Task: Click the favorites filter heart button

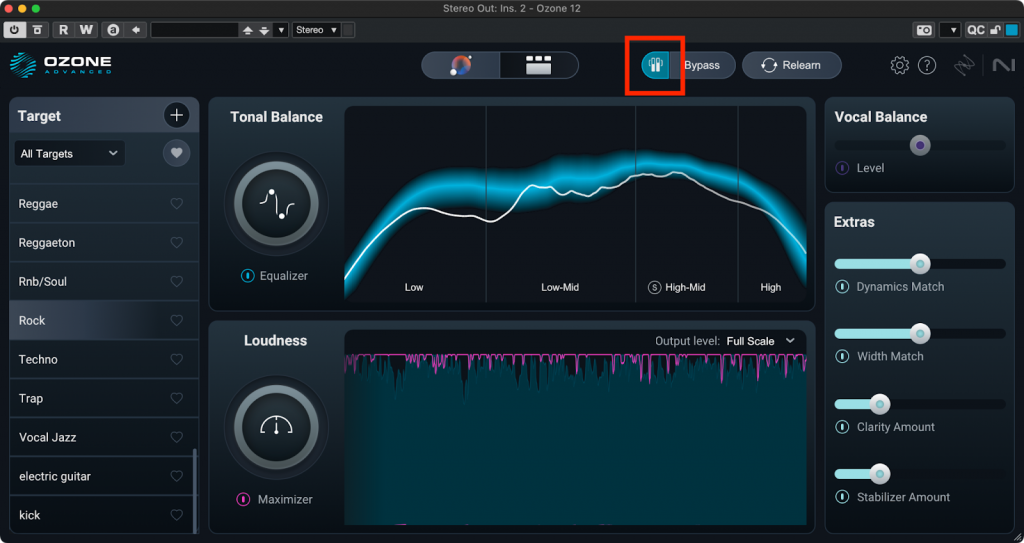Action: pos(177,153)
